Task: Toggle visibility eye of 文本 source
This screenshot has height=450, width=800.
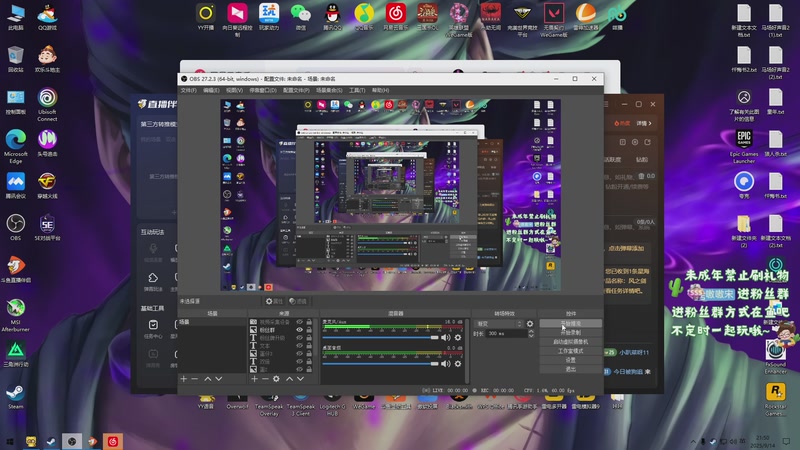Action: click(299, 345)
